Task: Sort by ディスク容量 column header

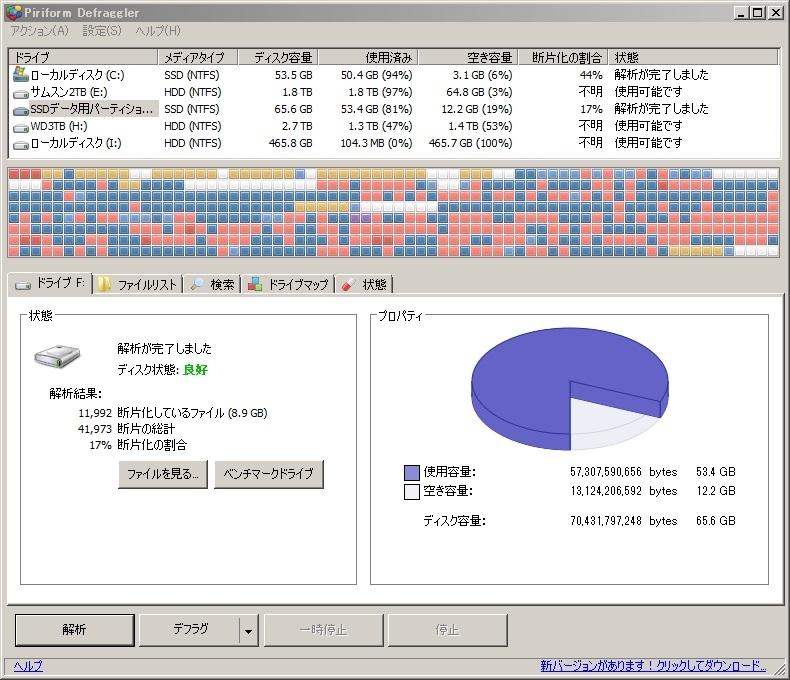Action: tap(278, 57)
